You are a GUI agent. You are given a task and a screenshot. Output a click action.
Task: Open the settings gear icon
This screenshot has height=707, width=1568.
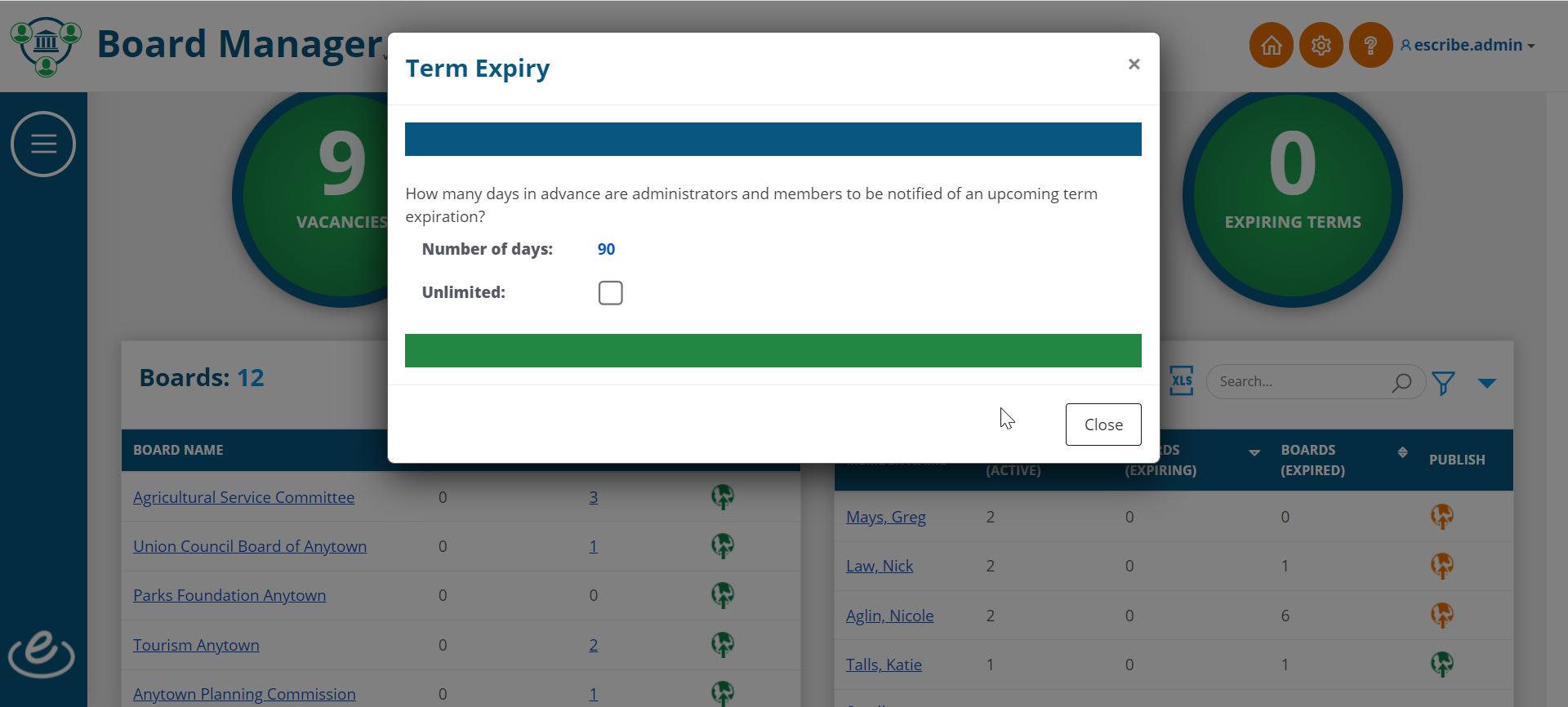(x=1321, y=45)
